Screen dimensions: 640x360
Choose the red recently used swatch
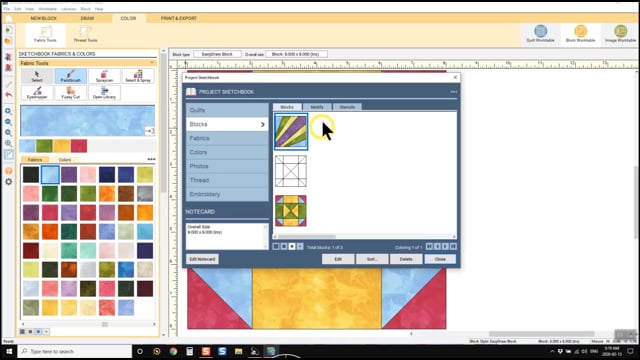point(79,146)
